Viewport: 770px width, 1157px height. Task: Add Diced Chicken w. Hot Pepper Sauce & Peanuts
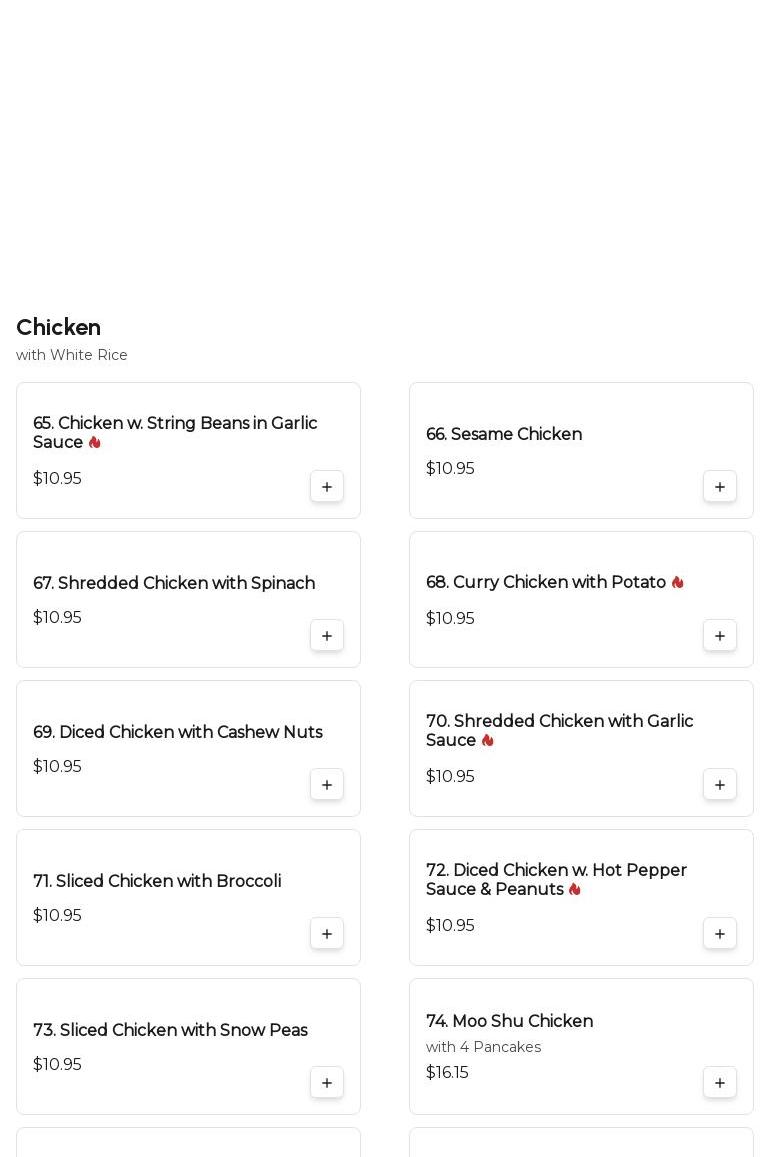[720, 934]
